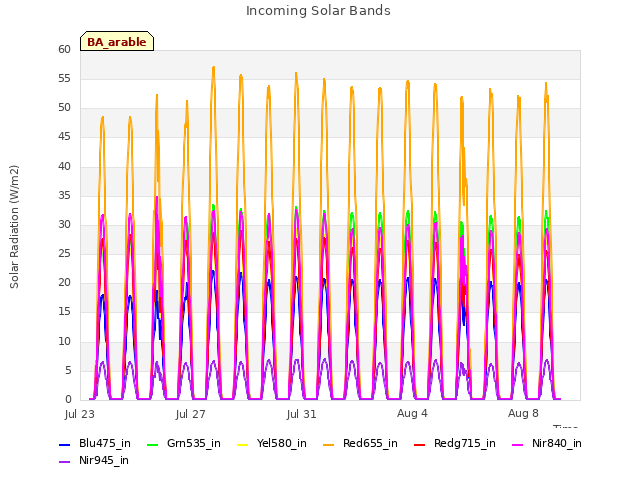640x480 pixels.
Task: Click the 50 y-axis tick label
Action: (x=64, y=108)
